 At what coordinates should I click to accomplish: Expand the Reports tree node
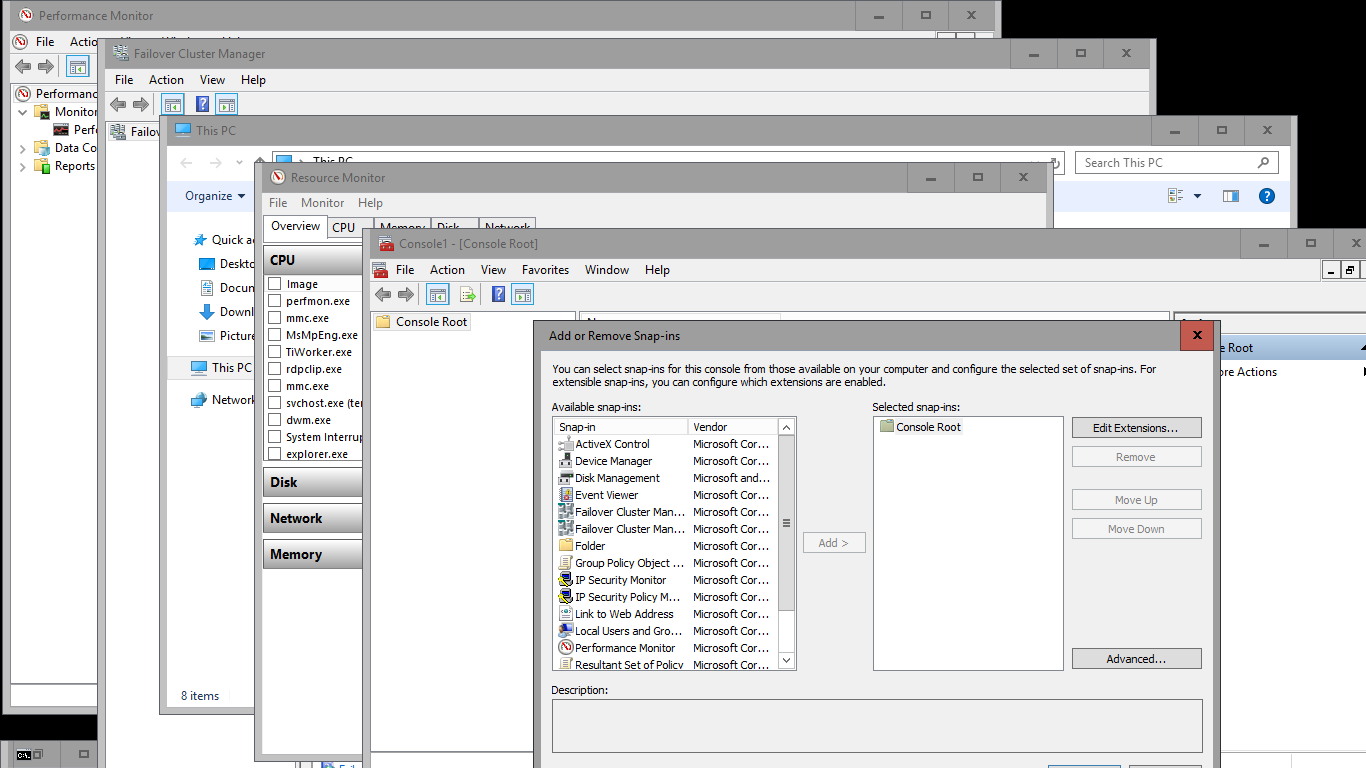(x=23, y=167)
